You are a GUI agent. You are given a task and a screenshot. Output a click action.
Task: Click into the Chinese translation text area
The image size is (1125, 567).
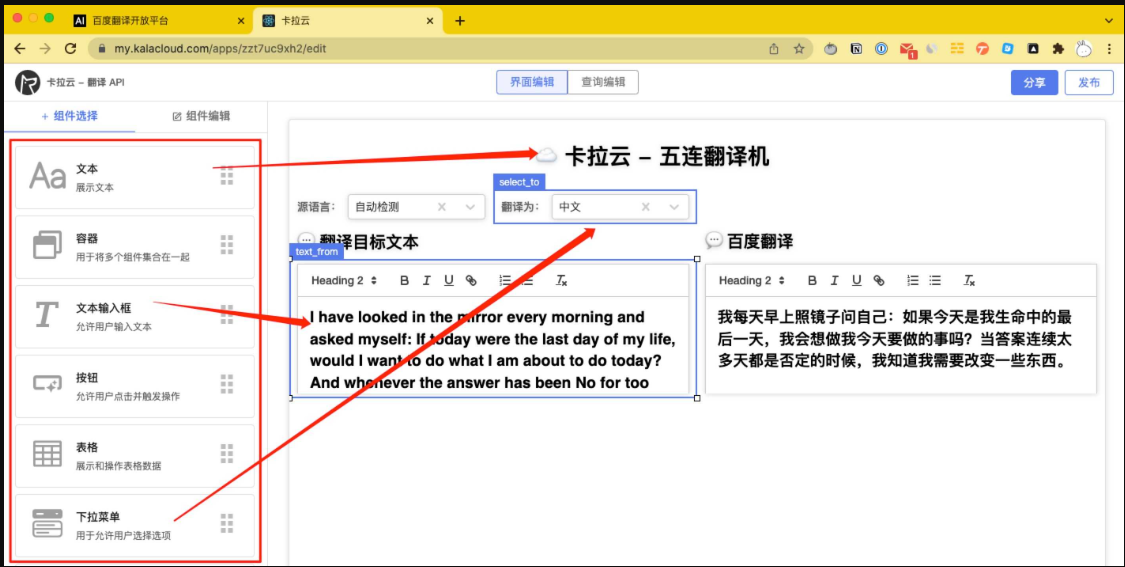click(900, 345)
